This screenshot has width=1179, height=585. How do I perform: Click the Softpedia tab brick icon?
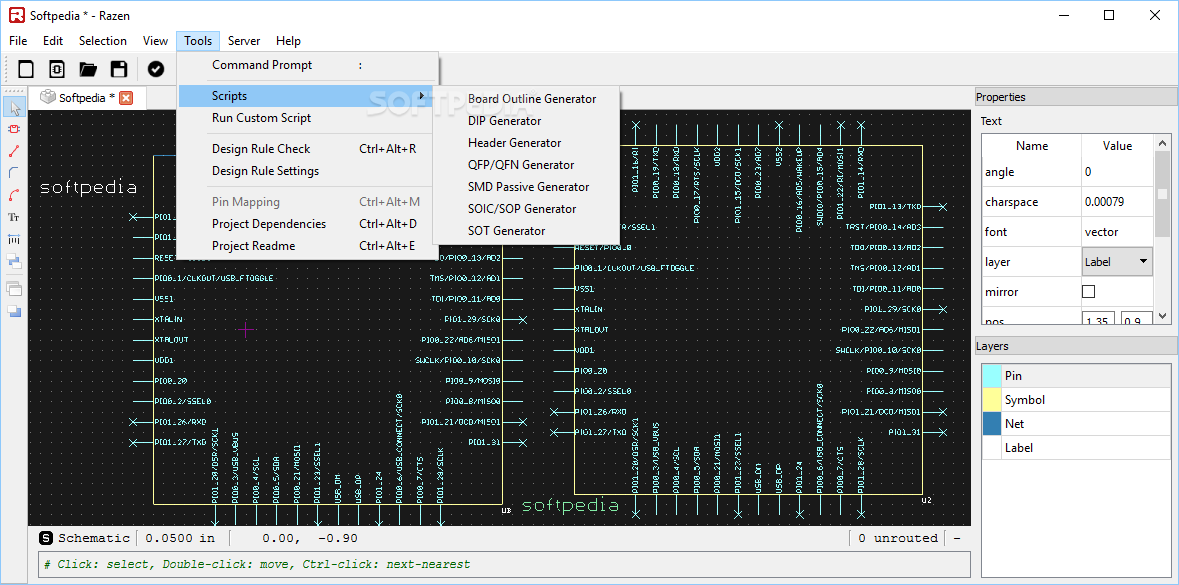pos(47,96)
